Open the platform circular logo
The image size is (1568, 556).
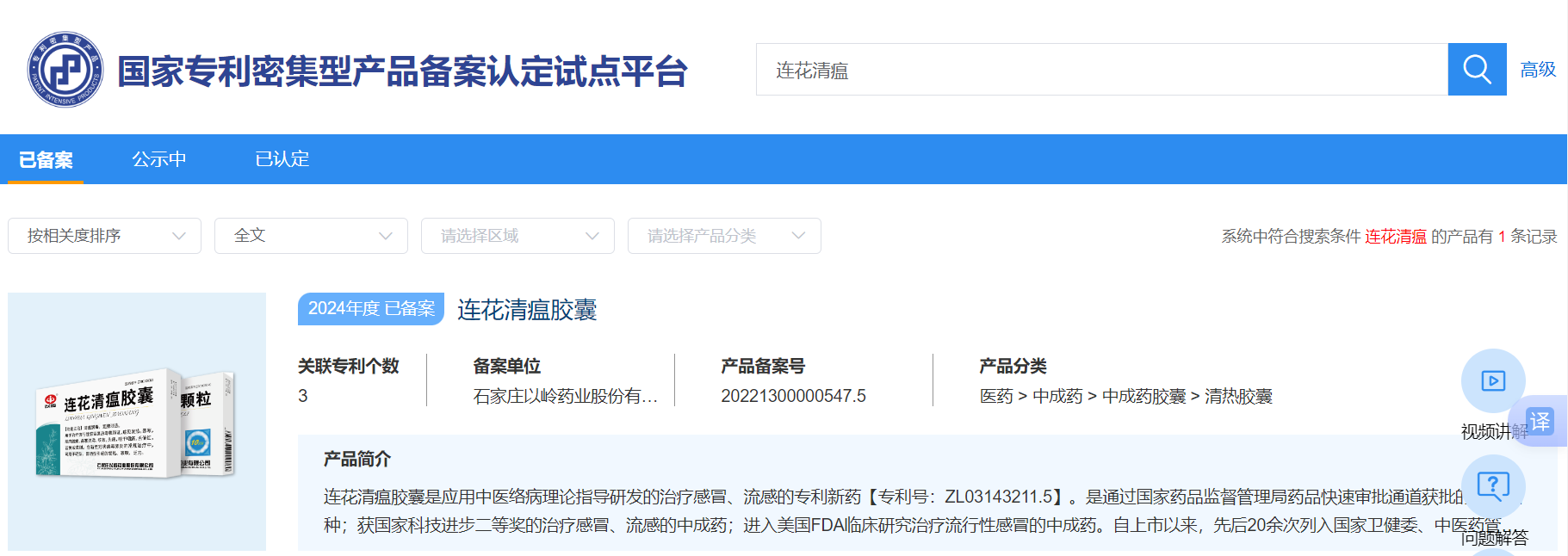65,70
